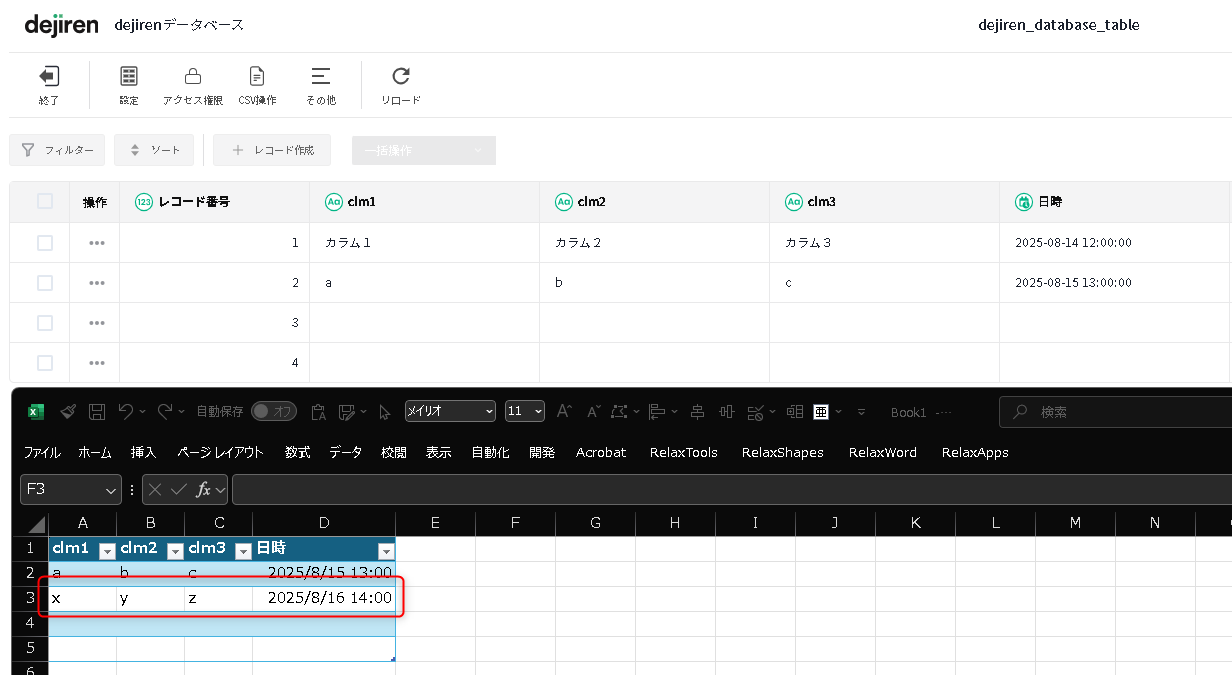
Task: Click the insert function fx icon
Action: 203,490
